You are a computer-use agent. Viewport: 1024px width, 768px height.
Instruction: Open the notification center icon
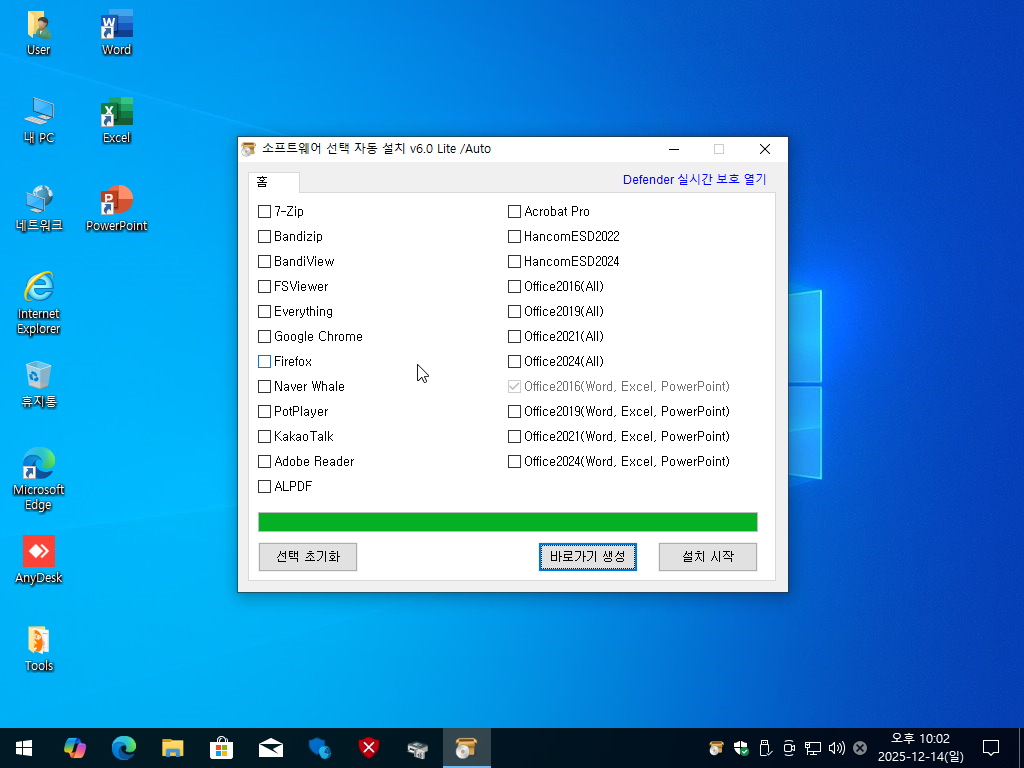(x=991, y=748)
